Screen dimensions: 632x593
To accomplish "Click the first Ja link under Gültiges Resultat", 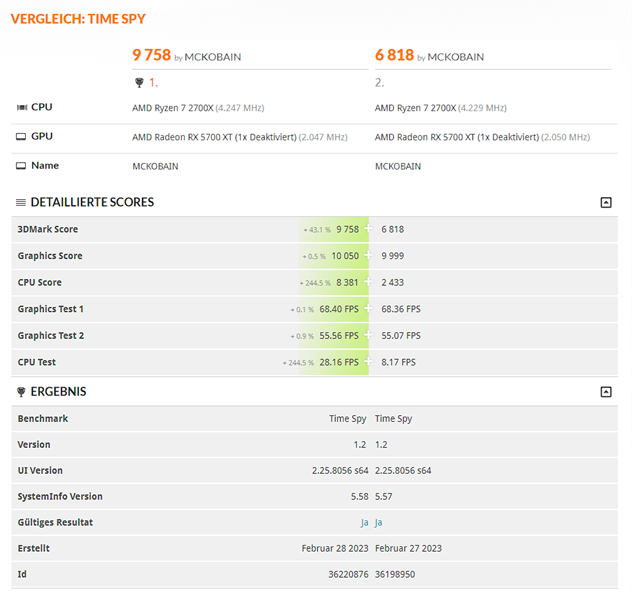I will [x=364, y=522].
